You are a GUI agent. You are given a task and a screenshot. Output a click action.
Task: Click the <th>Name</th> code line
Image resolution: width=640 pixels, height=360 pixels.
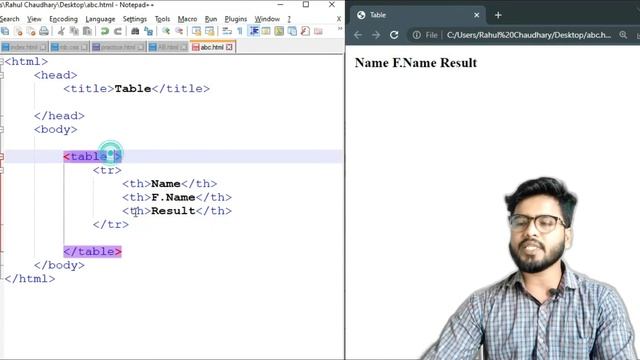click(169, 184)
